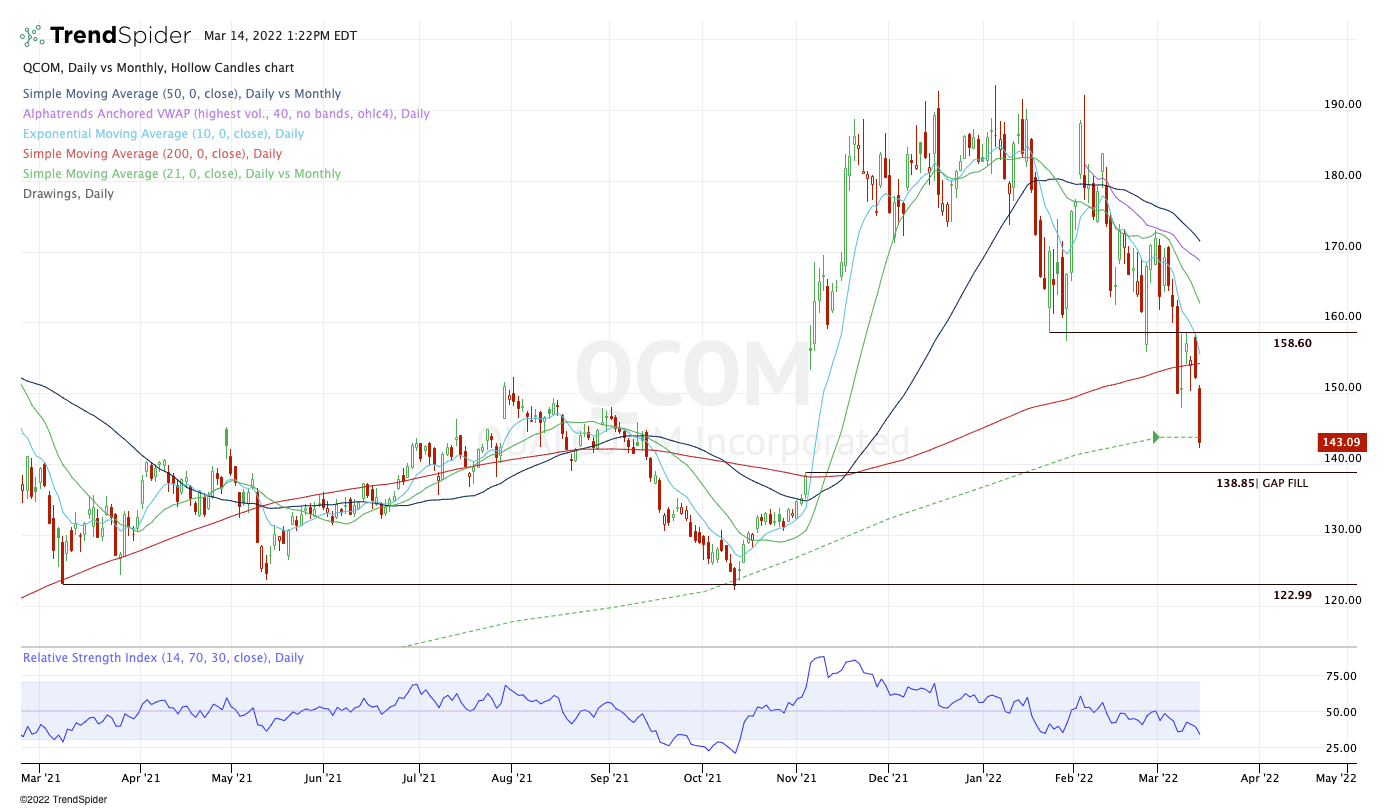Click the 170.00 price axis label
Screen dimensions: 1387x809
click(x=1343, y=246)
